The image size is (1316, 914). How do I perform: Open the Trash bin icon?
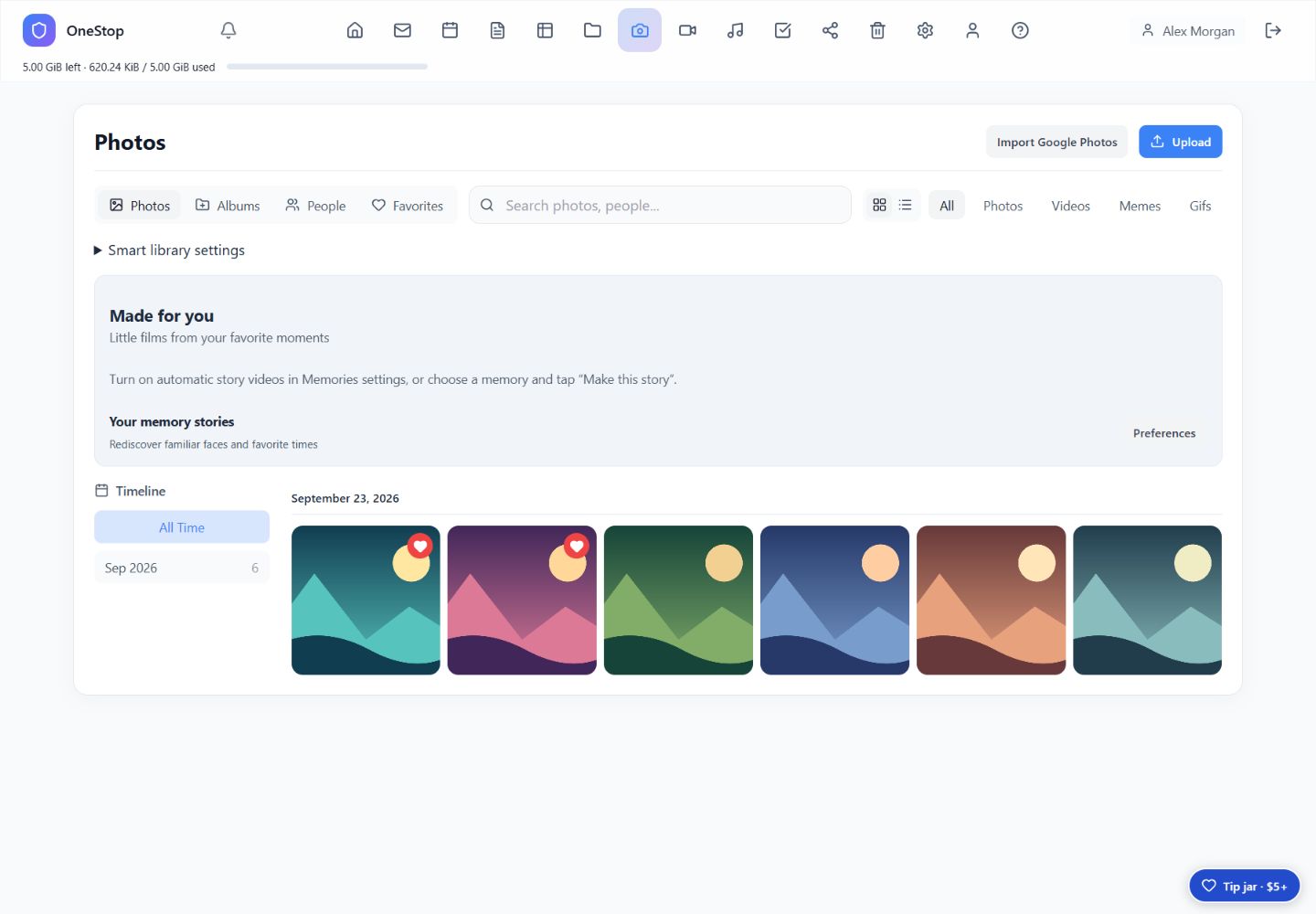point(877,30)
